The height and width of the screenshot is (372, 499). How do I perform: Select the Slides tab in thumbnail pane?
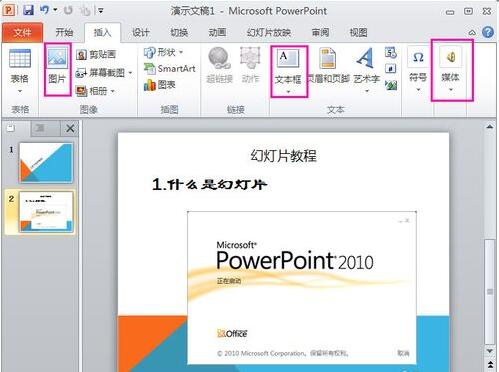(x=11, y=128)
